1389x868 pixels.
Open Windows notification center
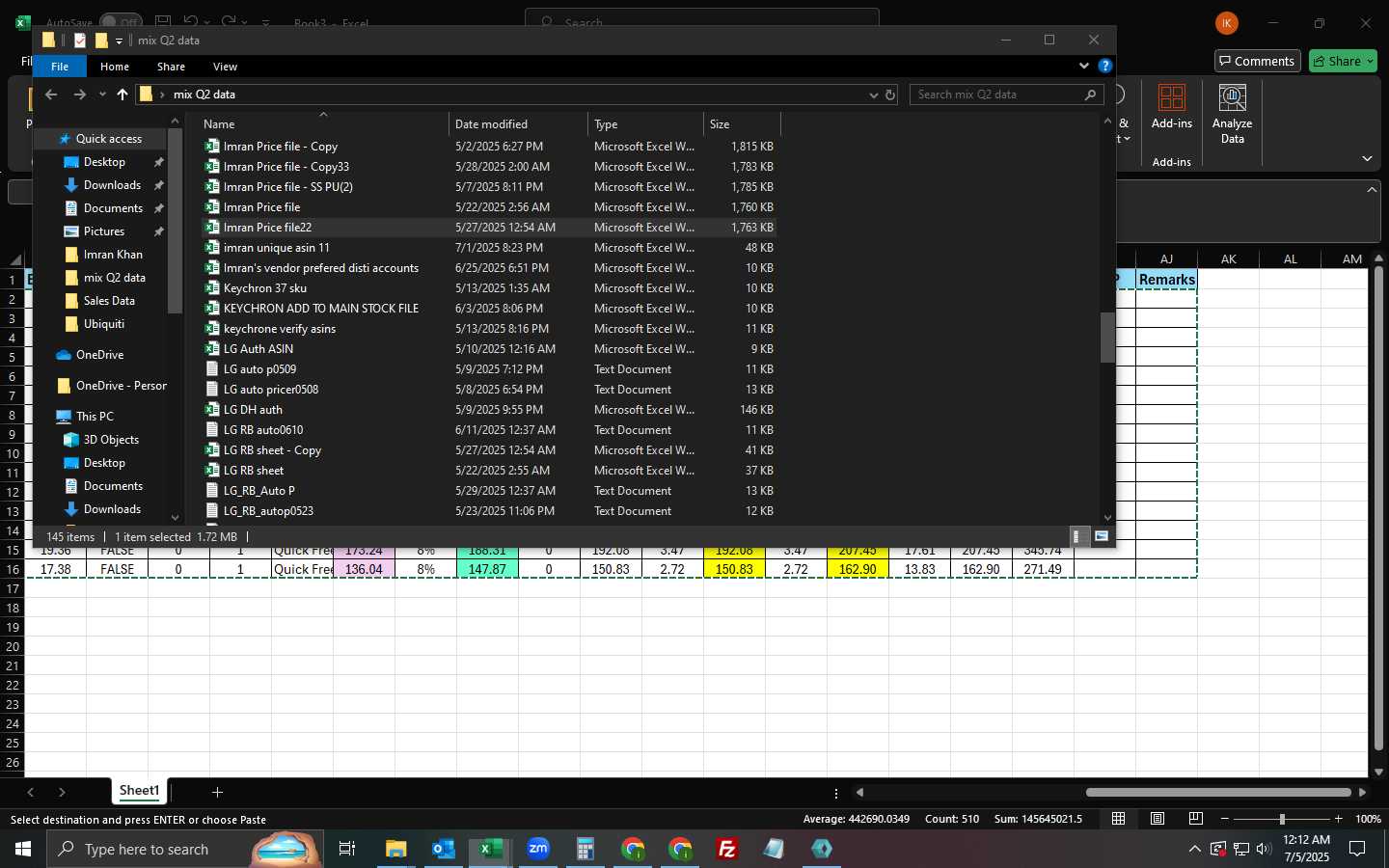(x=1357, y=849)
